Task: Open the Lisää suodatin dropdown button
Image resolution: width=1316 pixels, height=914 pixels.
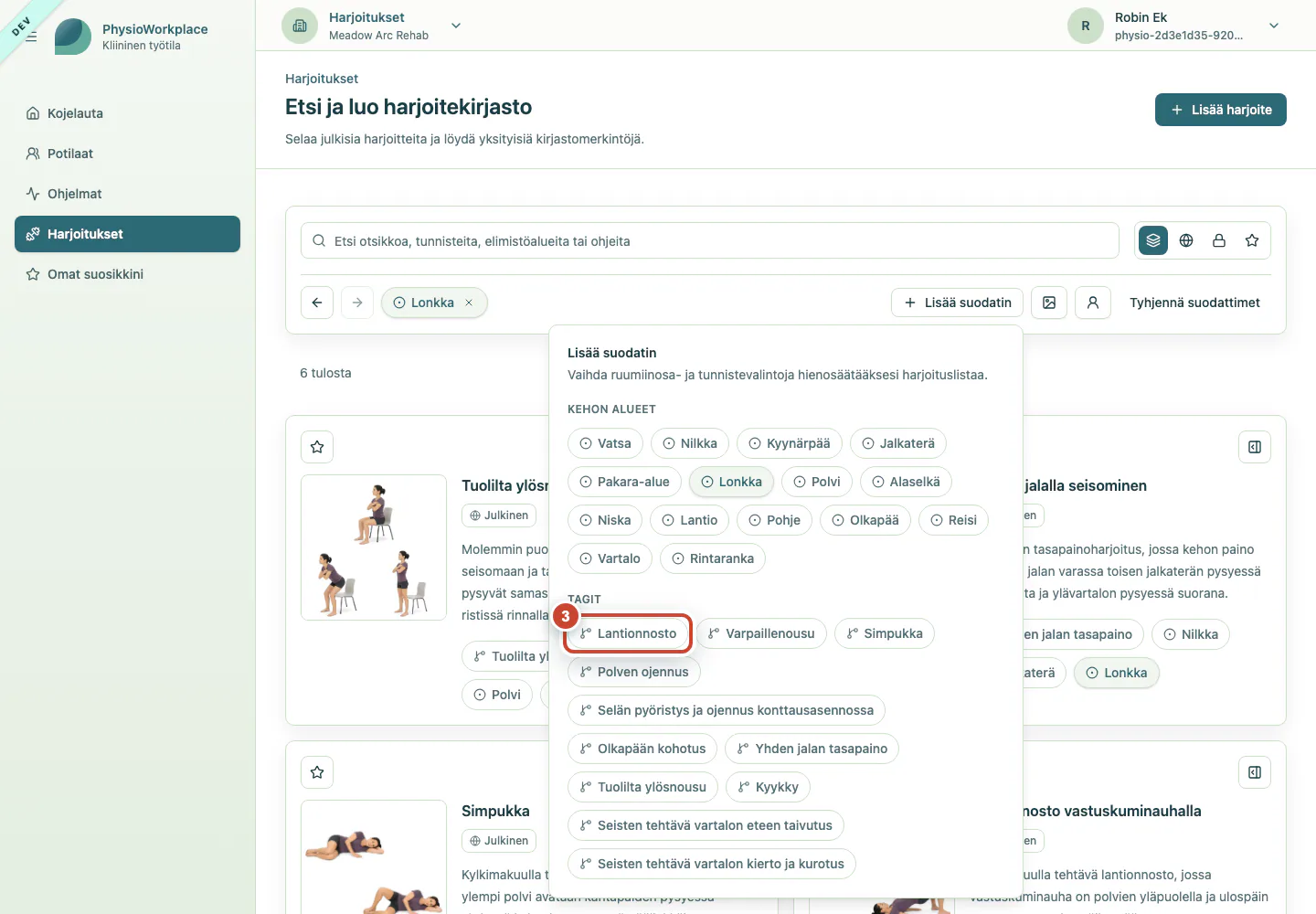Action: 958,303
